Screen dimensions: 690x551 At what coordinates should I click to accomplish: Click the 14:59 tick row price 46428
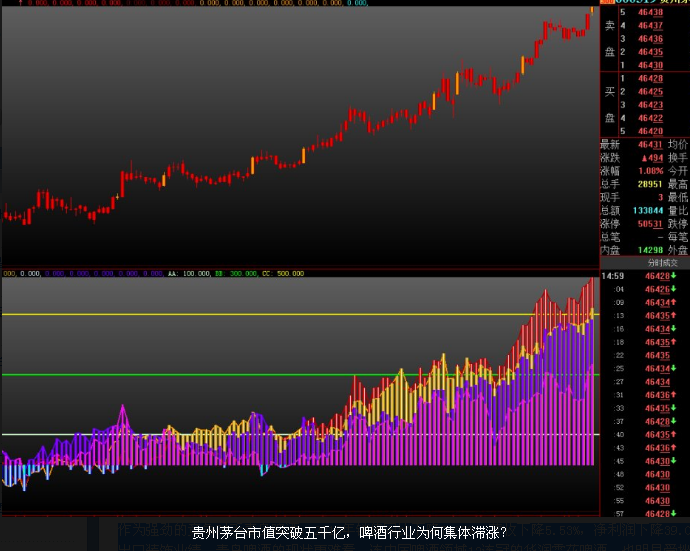(x=657, y=276)
